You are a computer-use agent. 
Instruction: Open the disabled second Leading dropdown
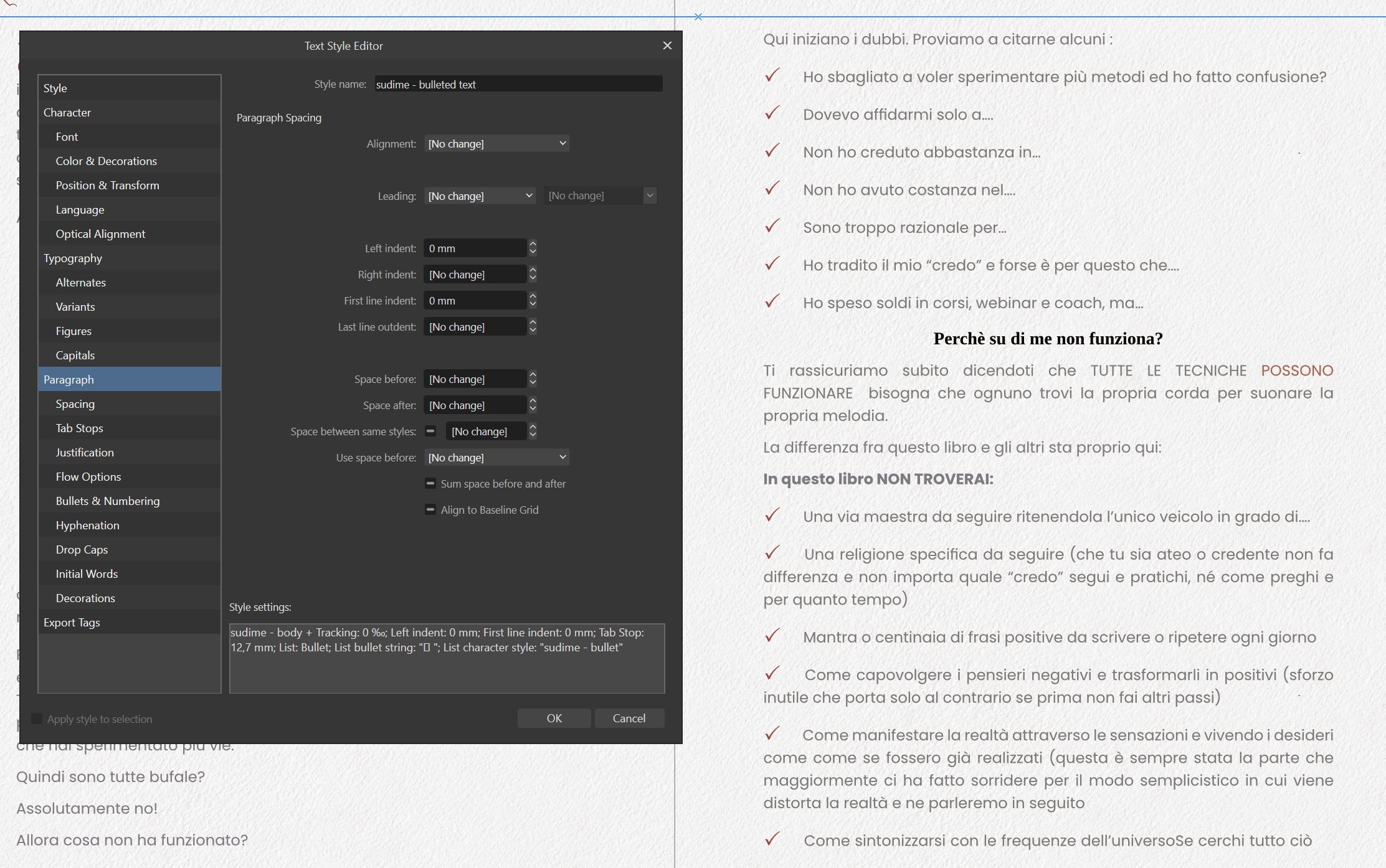pyautogui.click(x=600, y=196)
